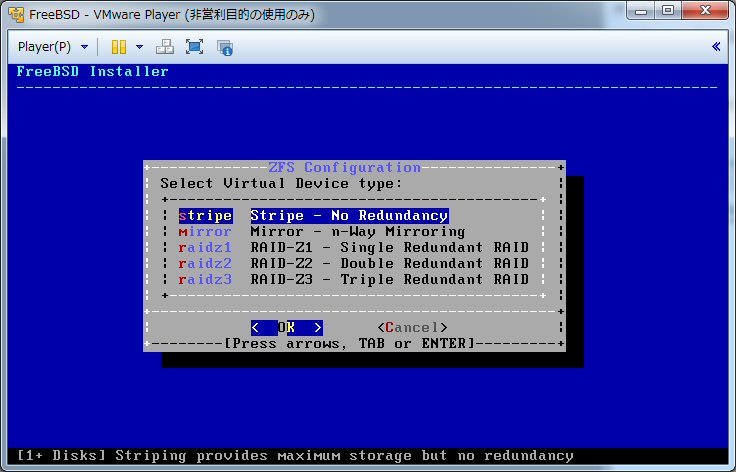Confirm selection with the OK button

tap(287, 327)
